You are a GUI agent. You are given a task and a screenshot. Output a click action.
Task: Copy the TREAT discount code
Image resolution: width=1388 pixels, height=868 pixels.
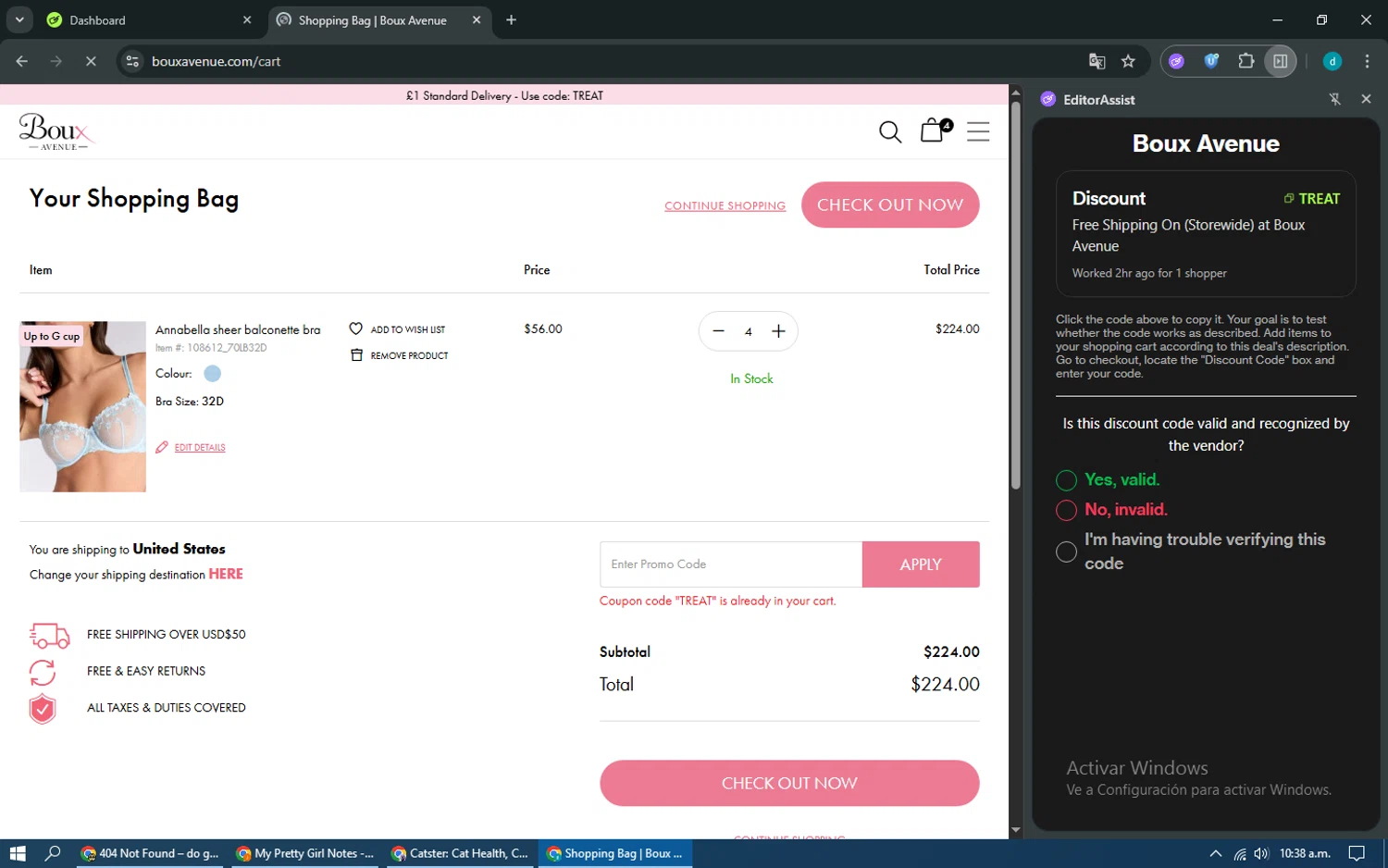1311,199
